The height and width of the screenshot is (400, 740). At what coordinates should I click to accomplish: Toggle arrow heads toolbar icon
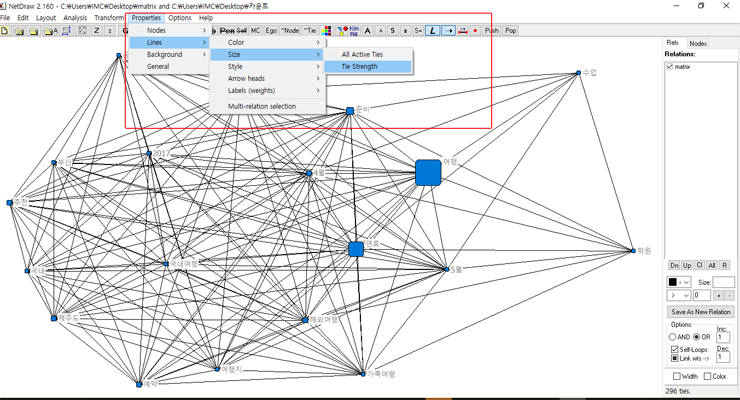449,31
